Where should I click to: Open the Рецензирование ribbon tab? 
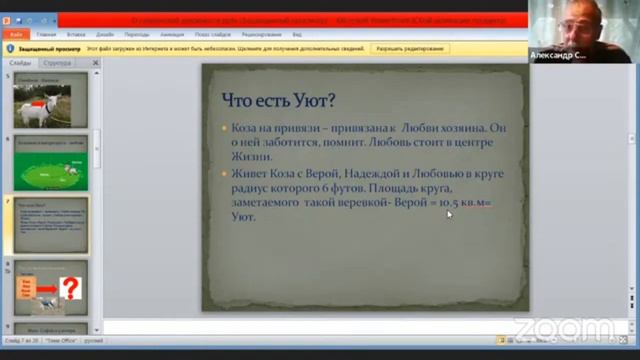pos(261,35)
